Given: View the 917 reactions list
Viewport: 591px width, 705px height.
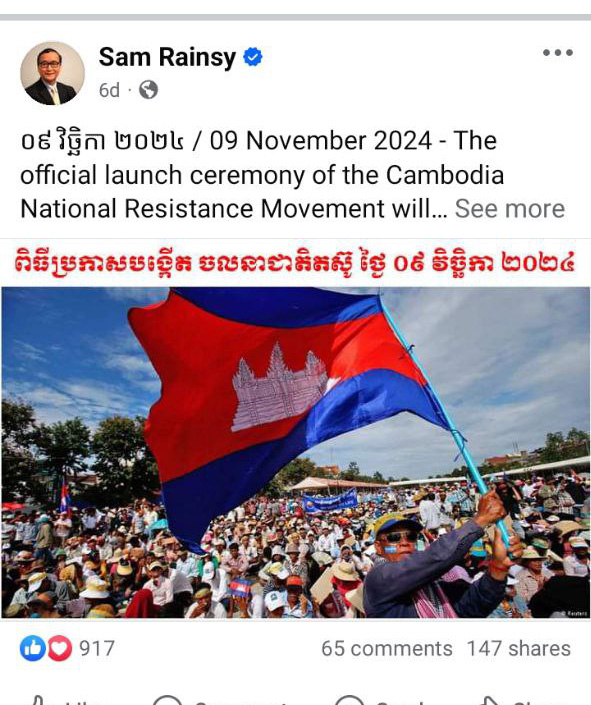Looking at the screenshot, I should pos(97,649).
